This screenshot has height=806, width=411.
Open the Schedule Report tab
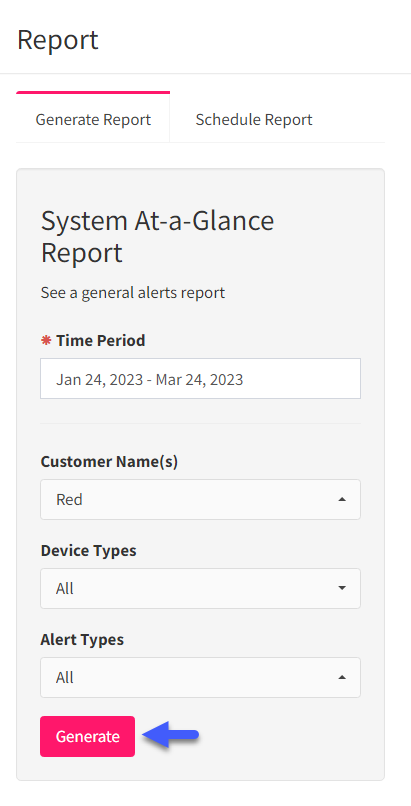(x=254, y=119)
